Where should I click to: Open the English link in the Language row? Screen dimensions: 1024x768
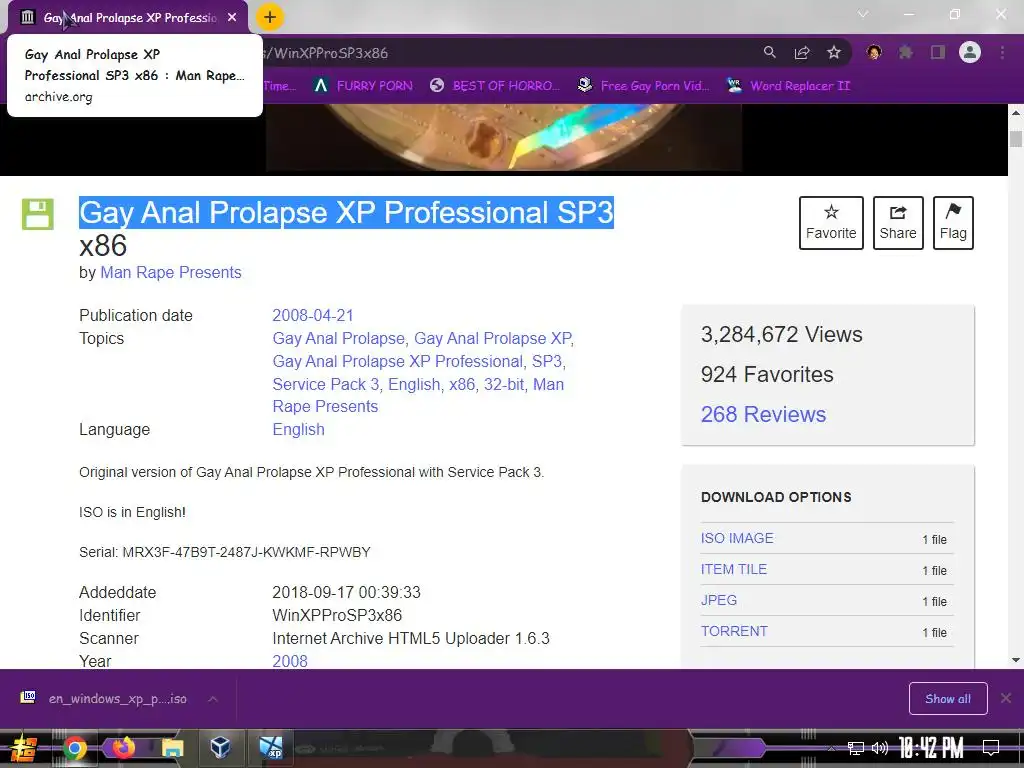pyautogui.click(x=298, y=429)
